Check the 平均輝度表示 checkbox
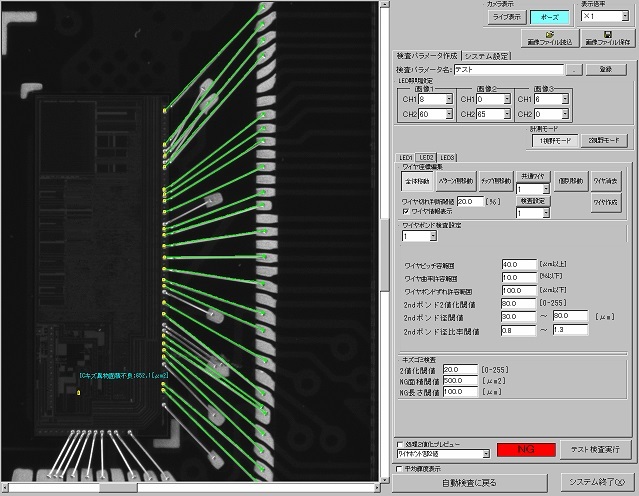Screen dimensions: 639x496 click(x=400, y=467)
